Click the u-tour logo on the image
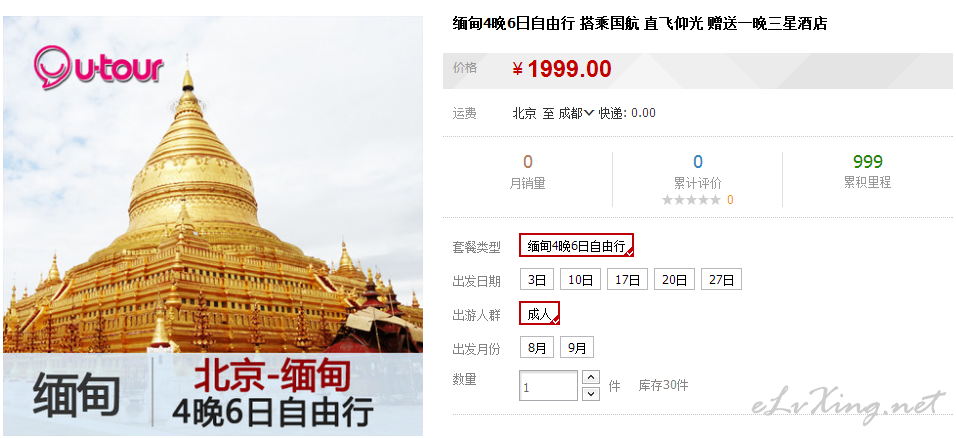Screen dimensions: 956x438 pyautogui.click(x=98, y=66)
